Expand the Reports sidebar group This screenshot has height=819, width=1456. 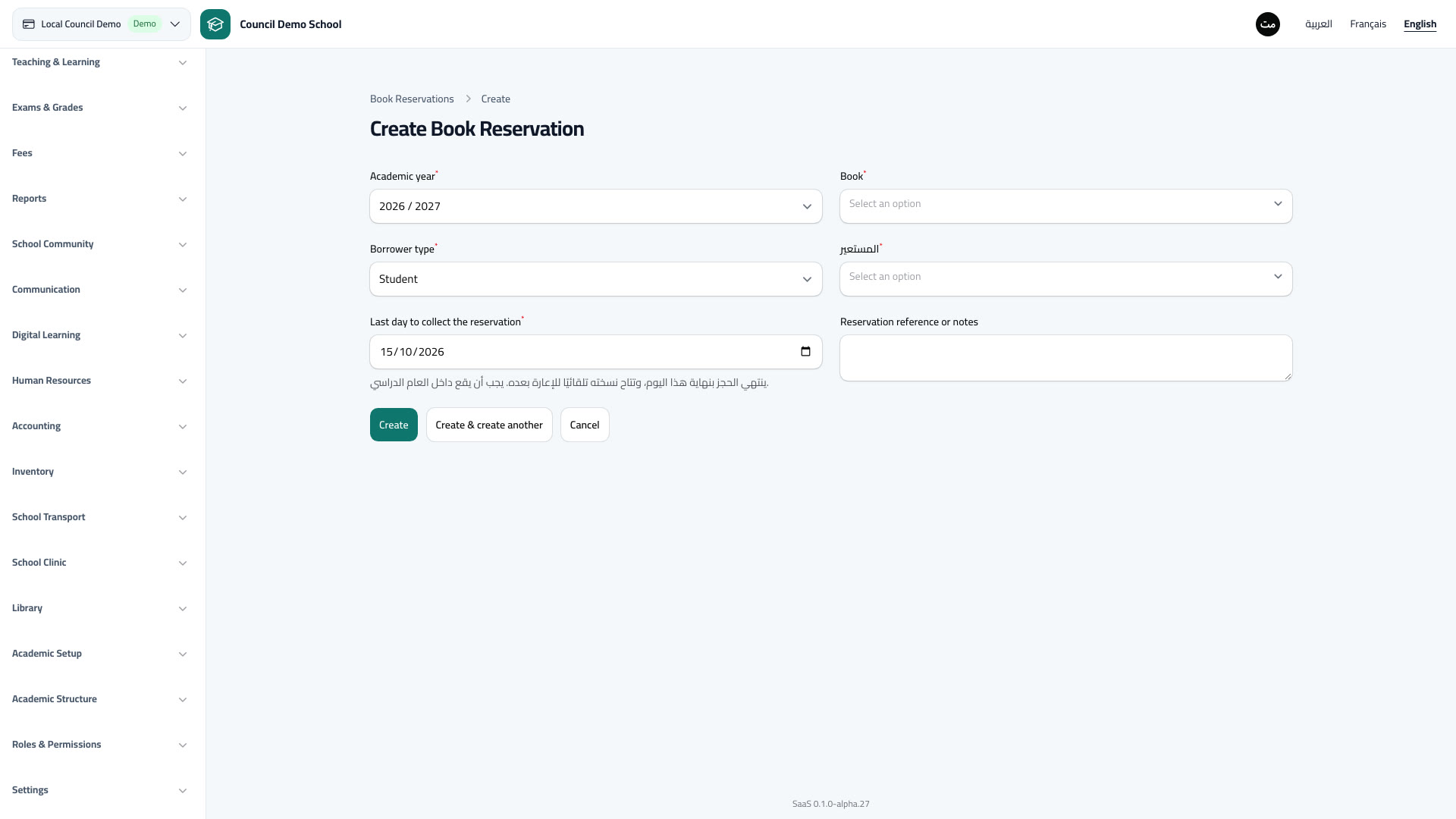(99, 199)
